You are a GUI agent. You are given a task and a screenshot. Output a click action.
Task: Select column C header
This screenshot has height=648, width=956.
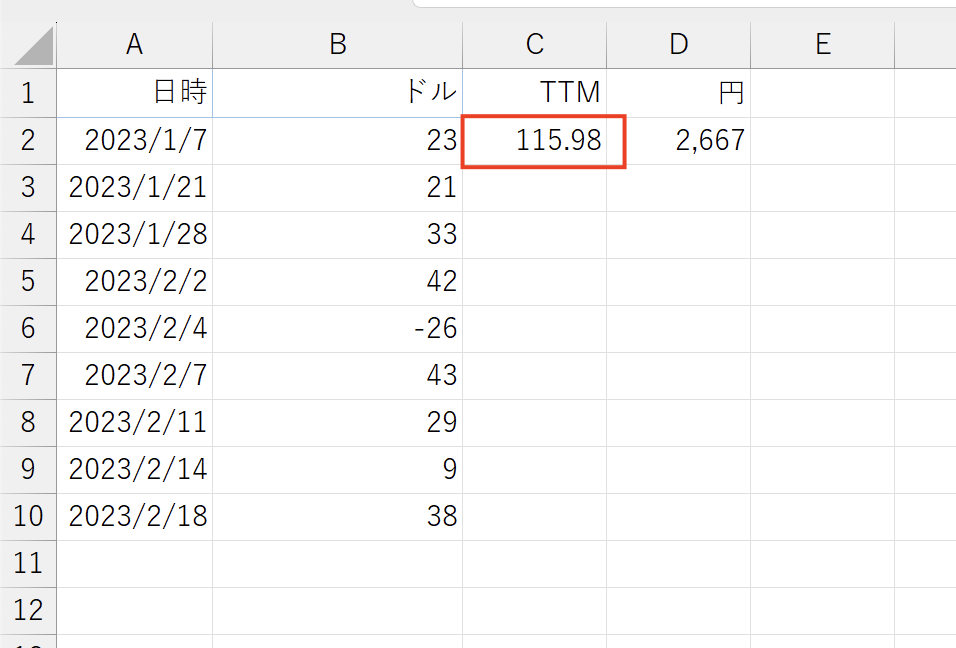[x=535, y=45]
